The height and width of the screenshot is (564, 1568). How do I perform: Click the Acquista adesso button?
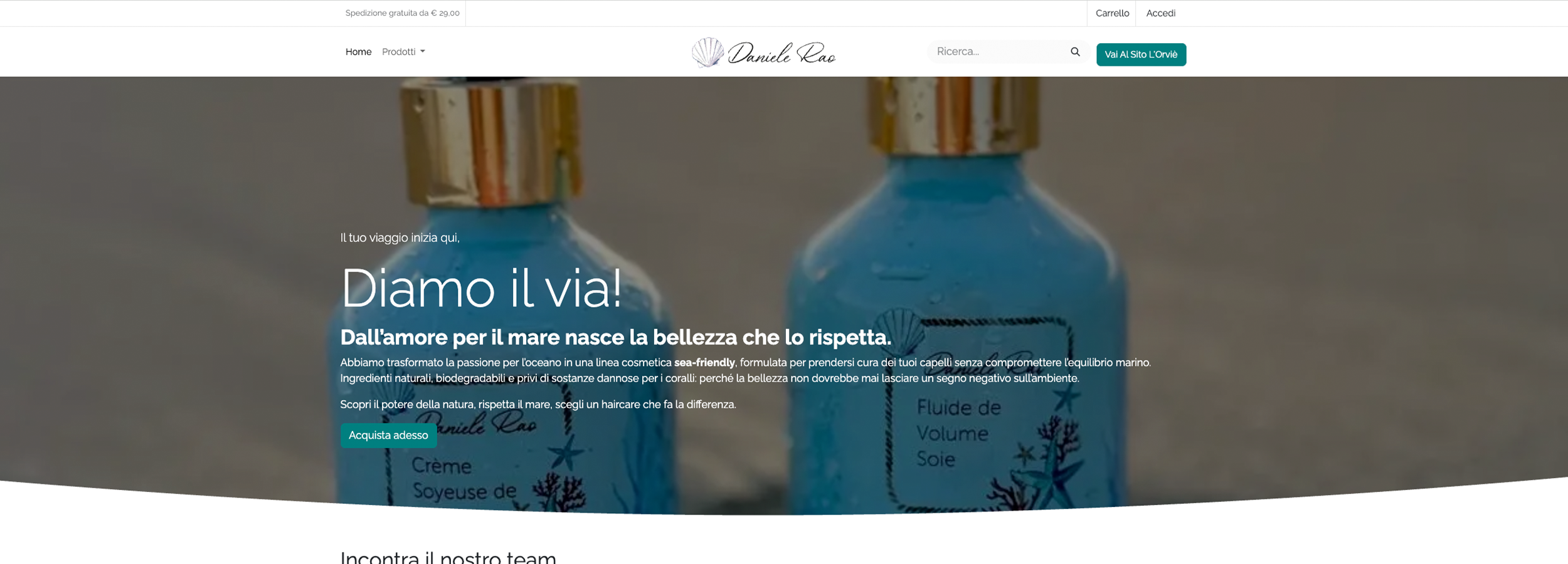coord(388,436)
